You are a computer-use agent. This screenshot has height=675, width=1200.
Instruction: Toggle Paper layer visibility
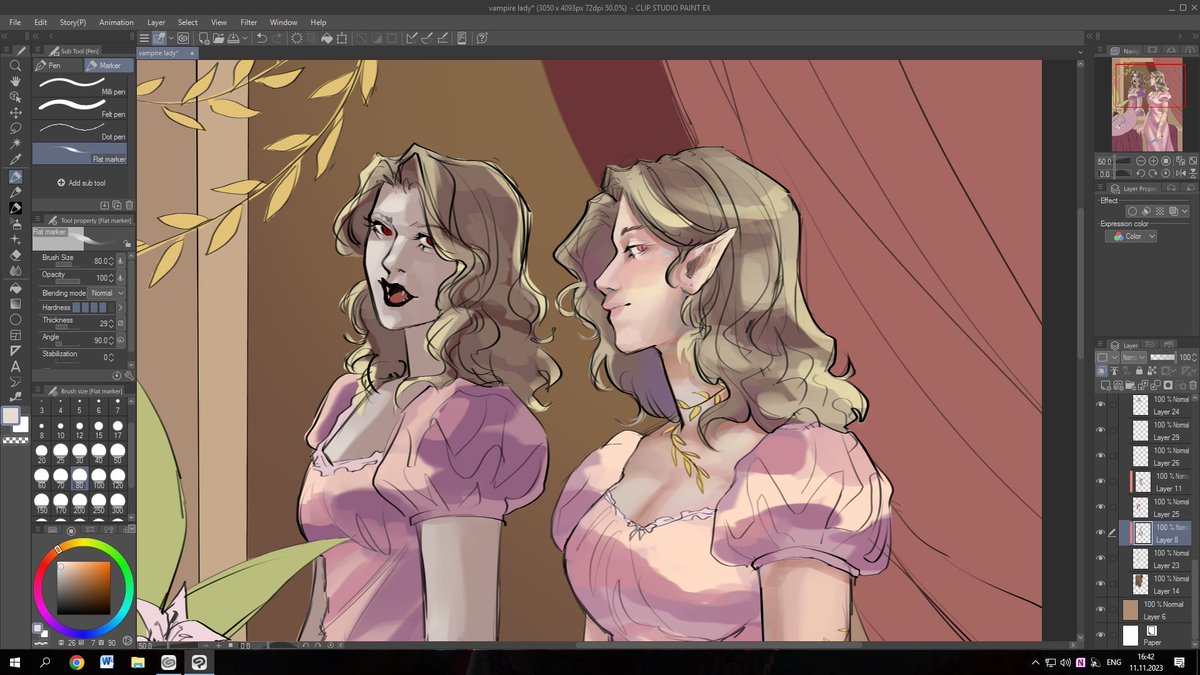[x=1101, y=635]
